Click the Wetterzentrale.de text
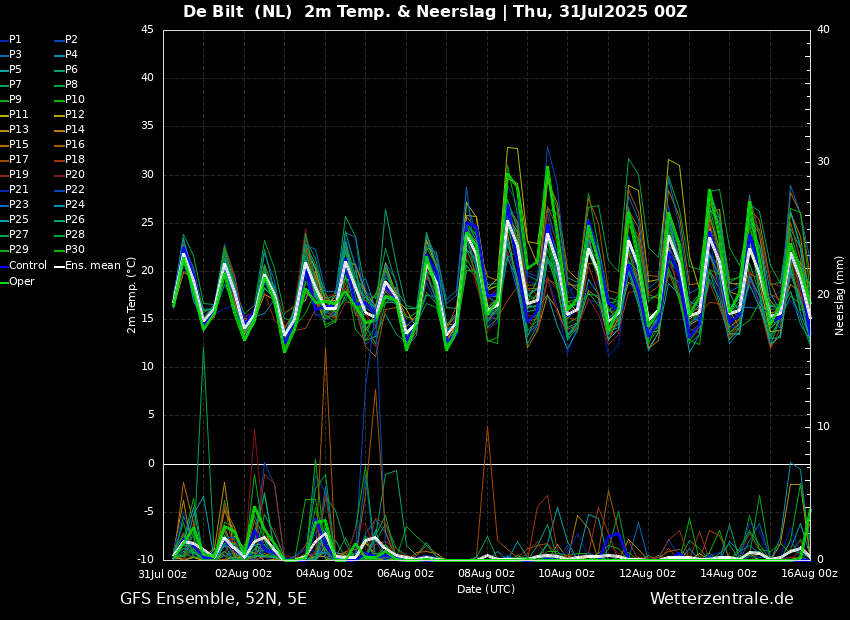This screenshot has width=850, height=620. click(721, 599)
